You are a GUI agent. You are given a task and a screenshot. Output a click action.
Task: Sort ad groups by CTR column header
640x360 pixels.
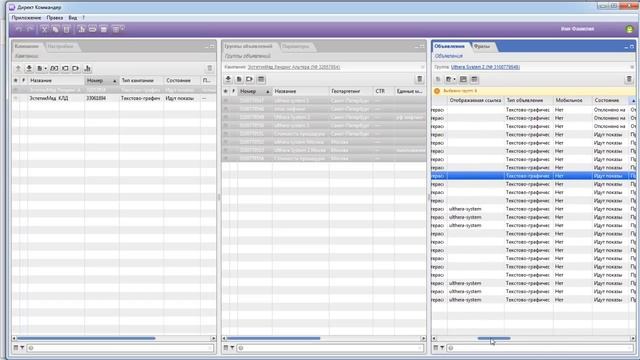tap(383, 91)
